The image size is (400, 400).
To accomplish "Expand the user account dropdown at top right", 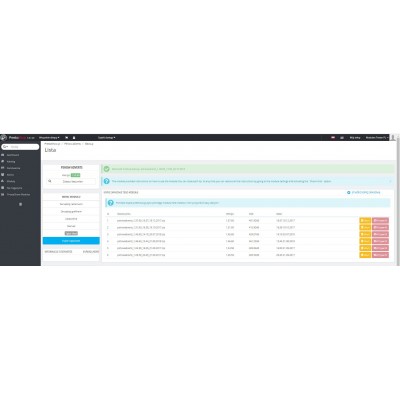I will pyautogui.click(x=377, y=137).
